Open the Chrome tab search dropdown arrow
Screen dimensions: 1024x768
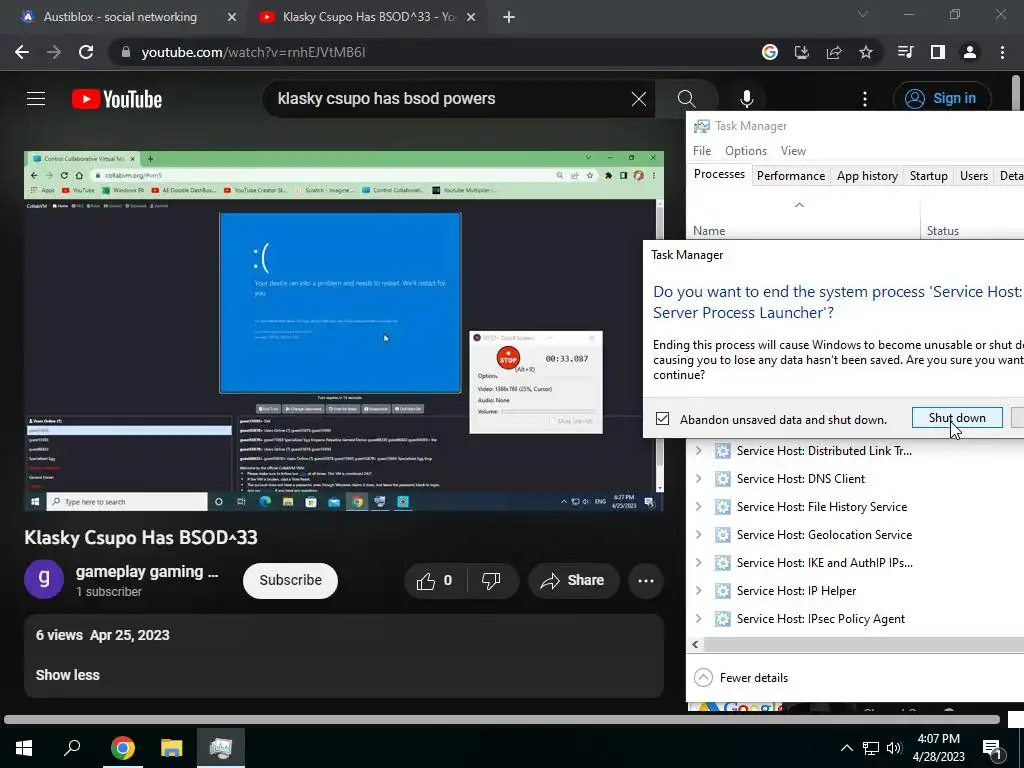pos(863,15)
